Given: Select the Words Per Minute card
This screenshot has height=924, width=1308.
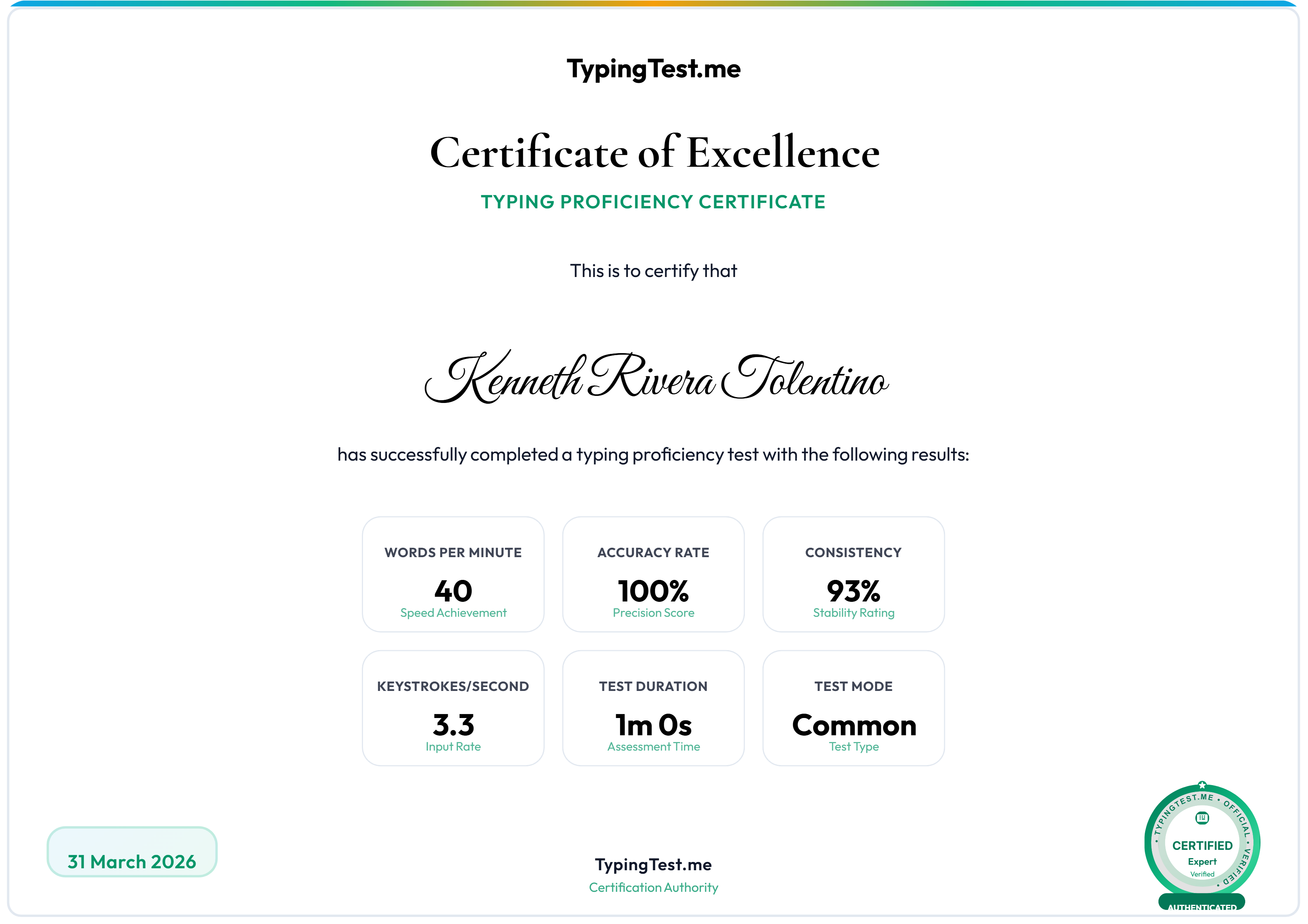Looking at the screenshot, I should tap(453, 574).
